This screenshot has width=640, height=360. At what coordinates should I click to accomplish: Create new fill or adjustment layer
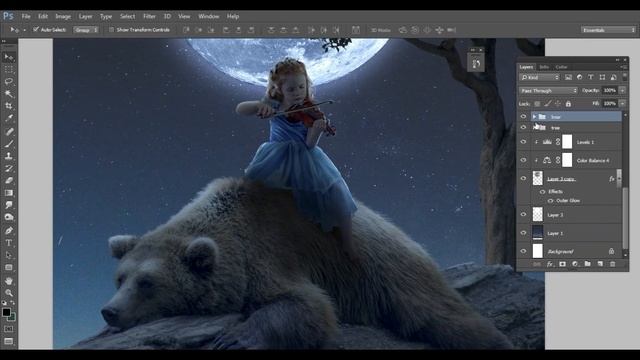[x=575, y=264]
